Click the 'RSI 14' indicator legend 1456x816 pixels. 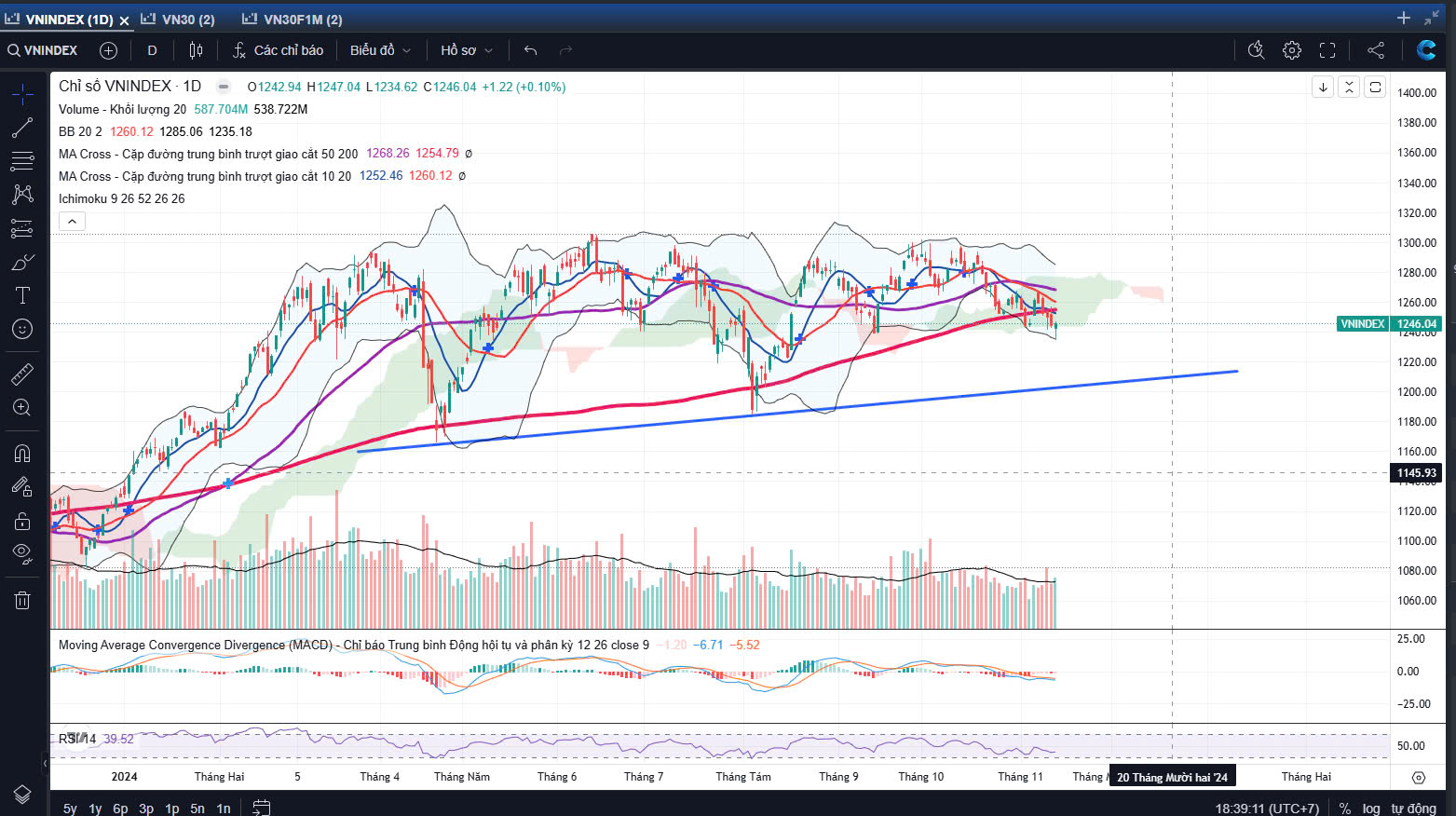click(77, 739)
